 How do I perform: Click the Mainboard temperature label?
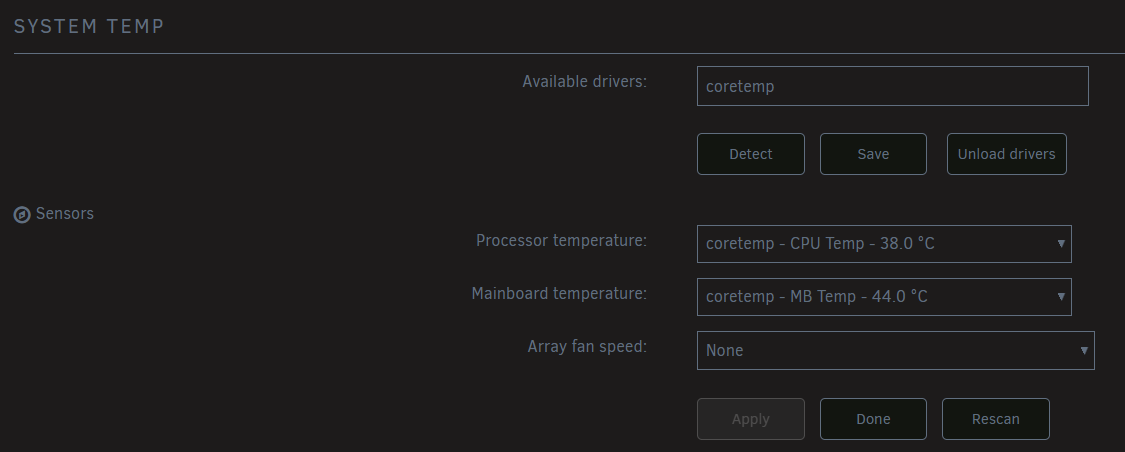[560, 294]
